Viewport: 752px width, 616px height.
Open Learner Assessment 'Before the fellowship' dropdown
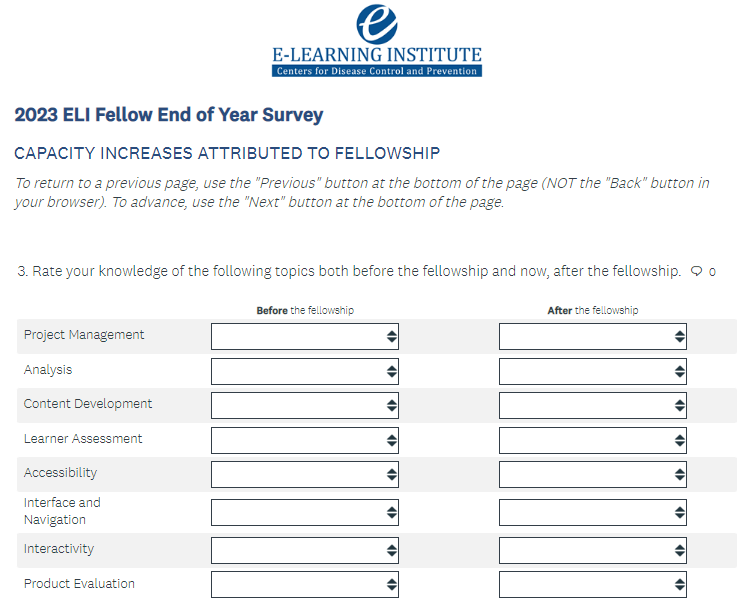pyautogui.click(x=304, y=440)
